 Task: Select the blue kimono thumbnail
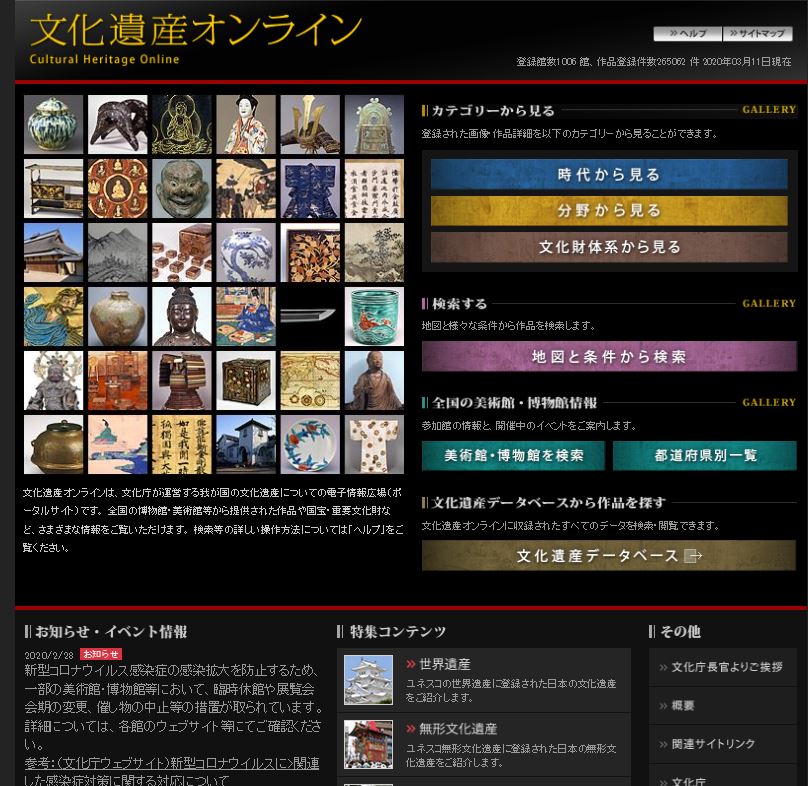pos(310,189)
